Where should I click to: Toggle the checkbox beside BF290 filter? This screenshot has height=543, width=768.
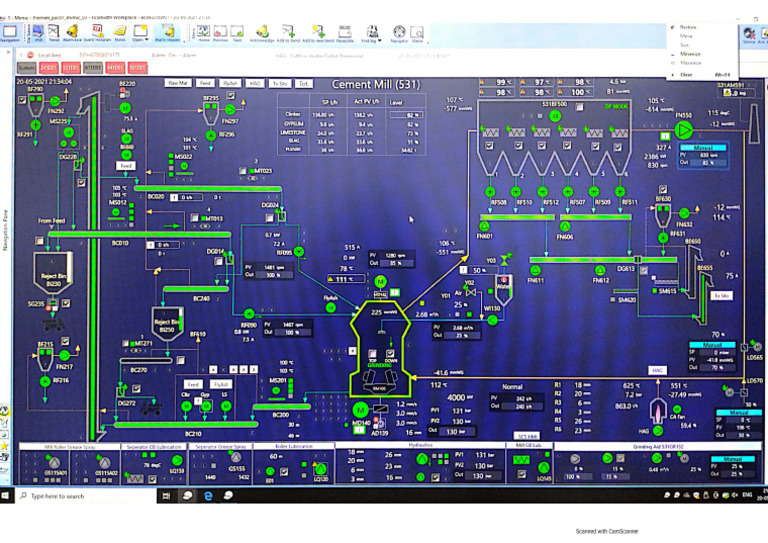(x=22, y=100)
